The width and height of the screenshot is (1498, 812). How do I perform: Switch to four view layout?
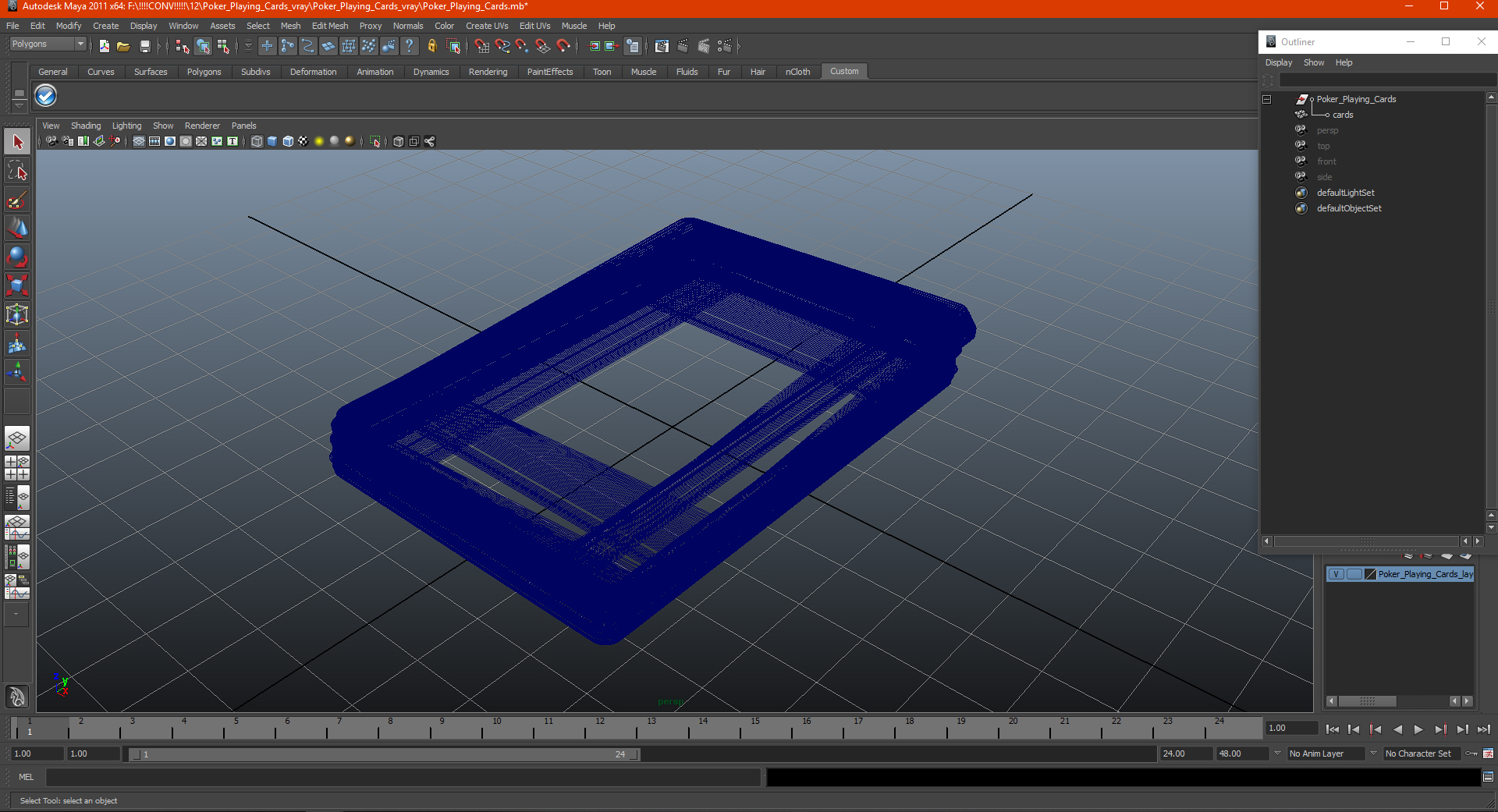click(x=17, y=467)
